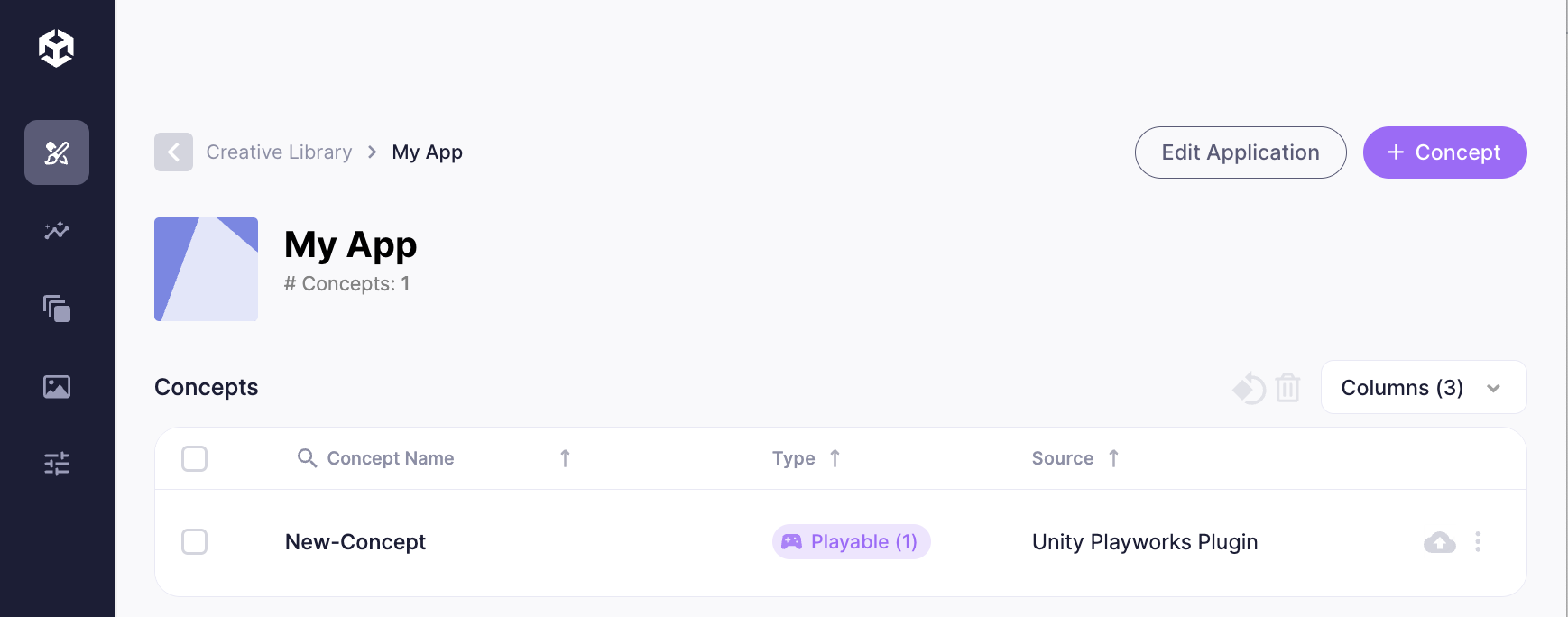Sort by the Type column arrow
Screen dimensions: 1568x617
835,458
